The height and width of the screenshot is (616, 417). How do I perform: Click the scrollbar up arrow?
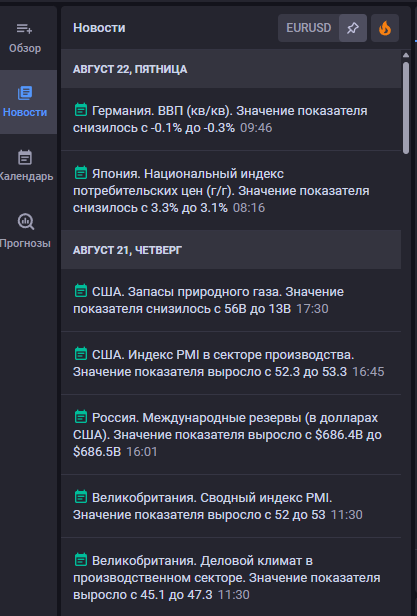point(406,55)
